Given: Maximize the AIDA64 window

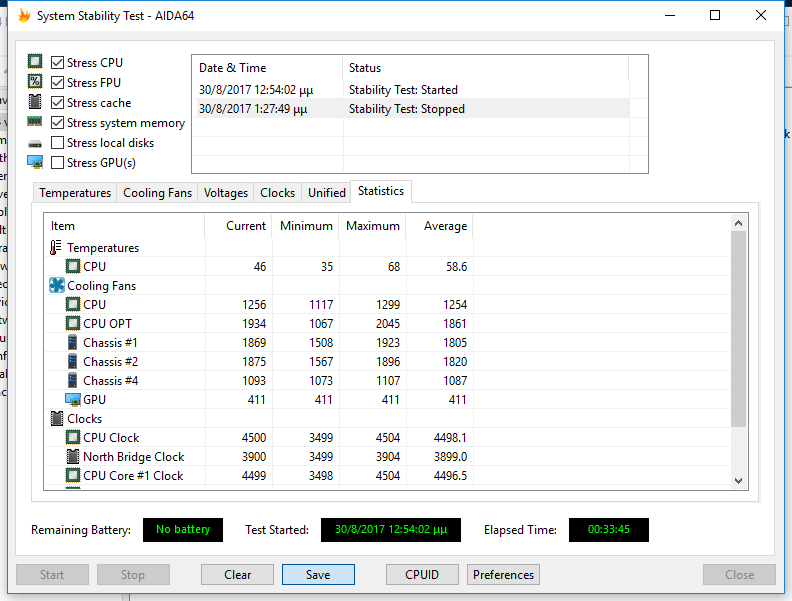Looking at the screenshot, I should (715, 15).
